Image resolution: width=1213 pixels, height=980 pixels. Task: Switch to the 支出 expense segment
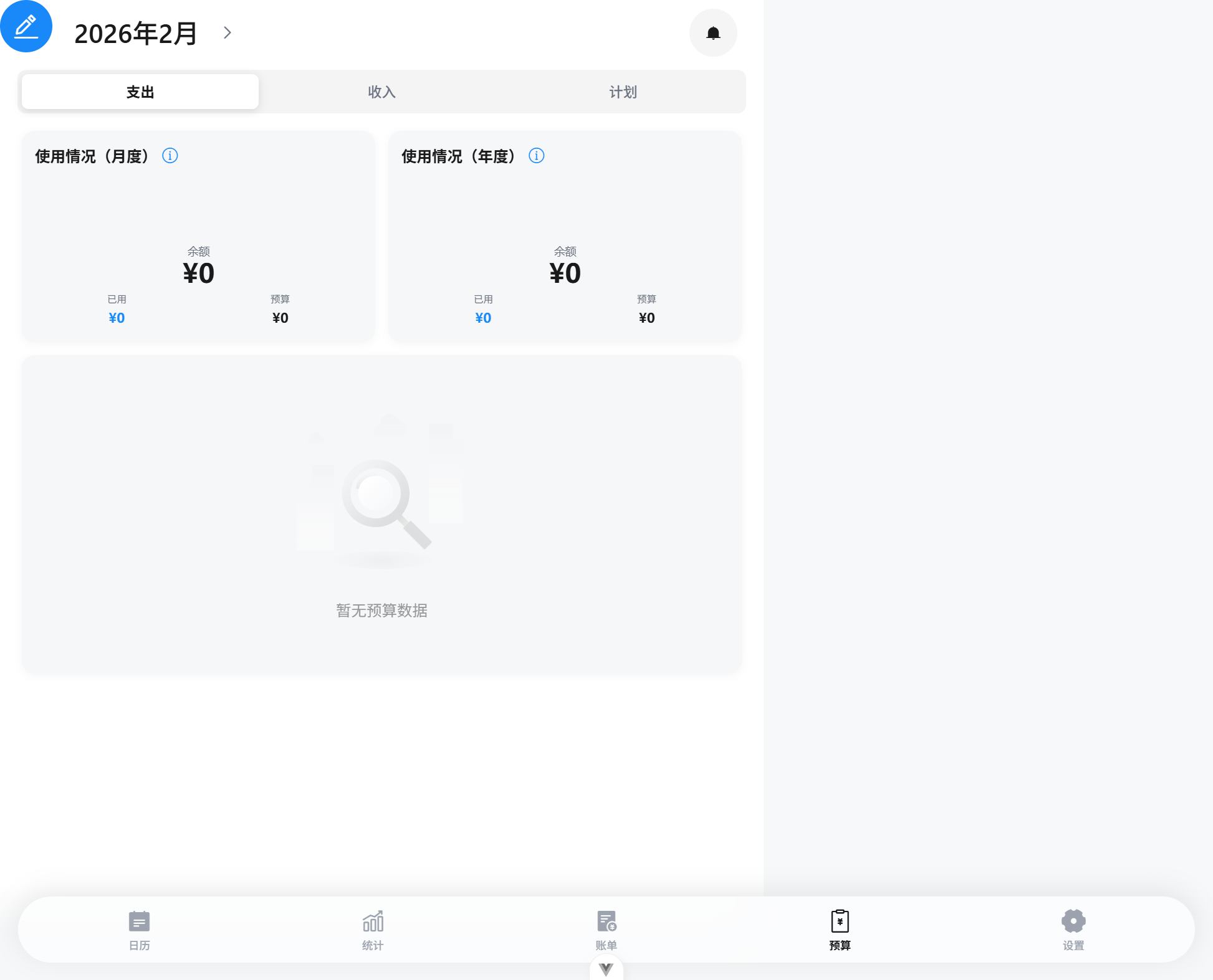140,92
